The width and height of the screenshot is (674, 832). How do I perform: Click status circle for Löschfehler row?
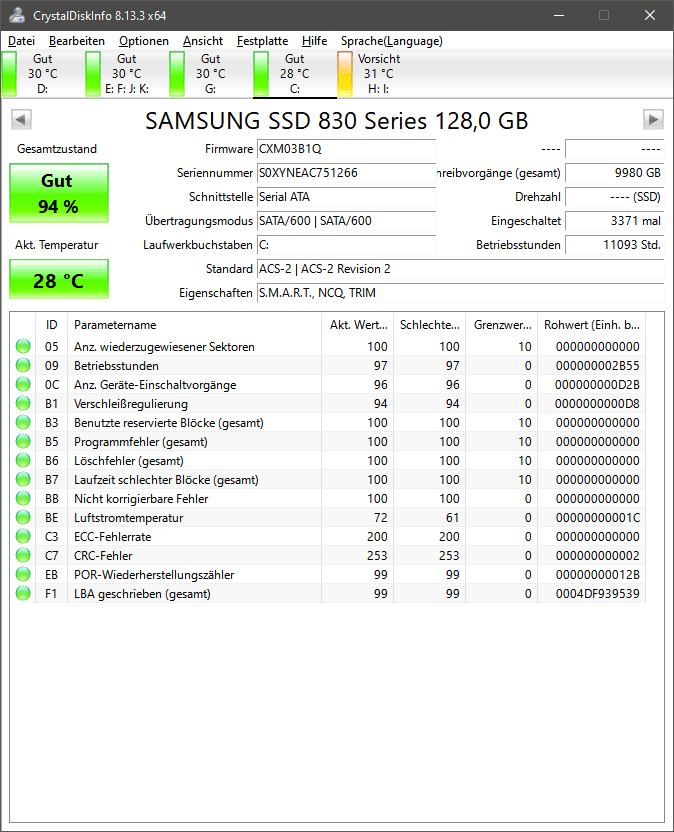click(x=23, y=461)
